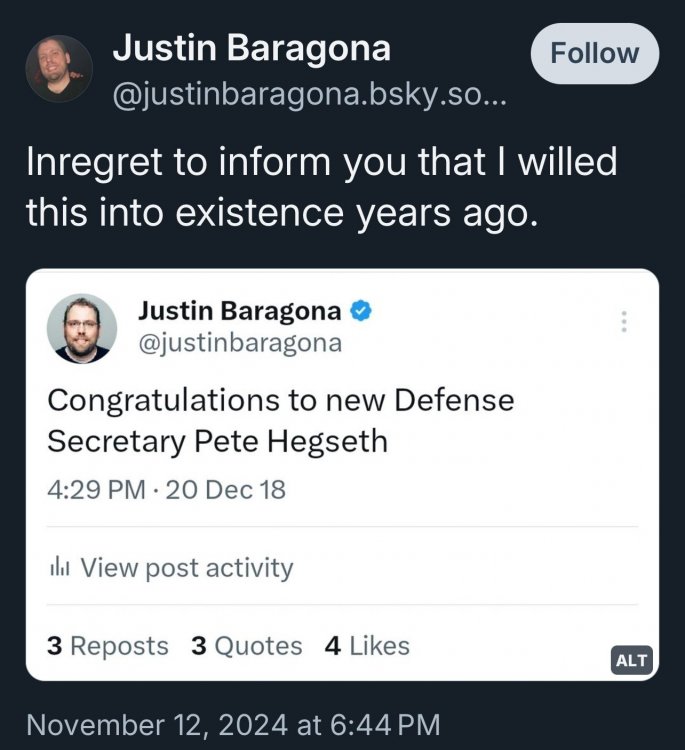This screenshot has height=750, width=685.
Task: Click the blue verified badge
Action: click(x=362, y=311)
